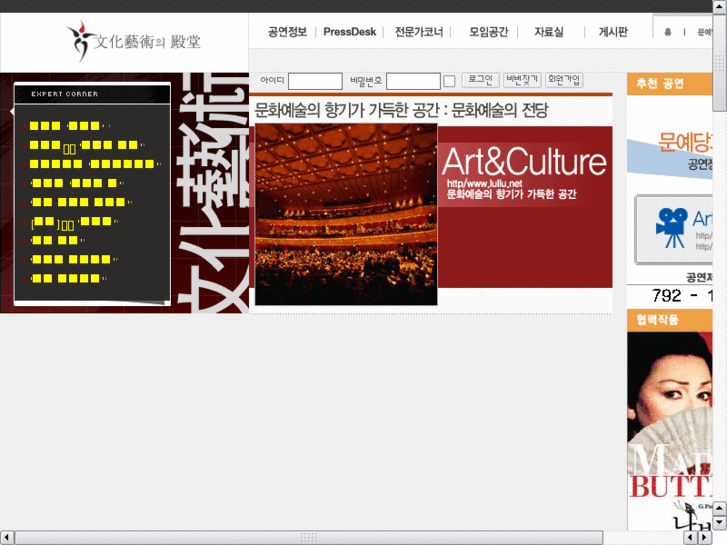This screenshot has height=545, width=727.
Task: Click the vertical scrollbar down arrow
Action: pos(720,523)
